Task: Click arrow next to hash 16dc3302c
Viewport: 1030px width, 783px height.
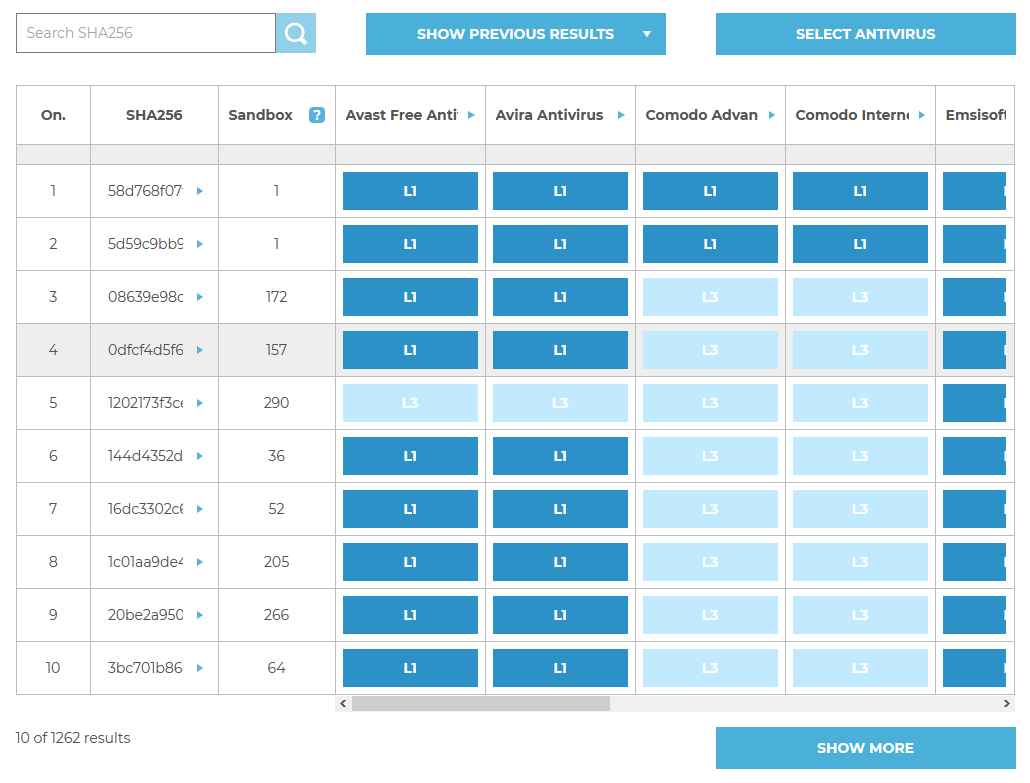Action: click(200, 509)
